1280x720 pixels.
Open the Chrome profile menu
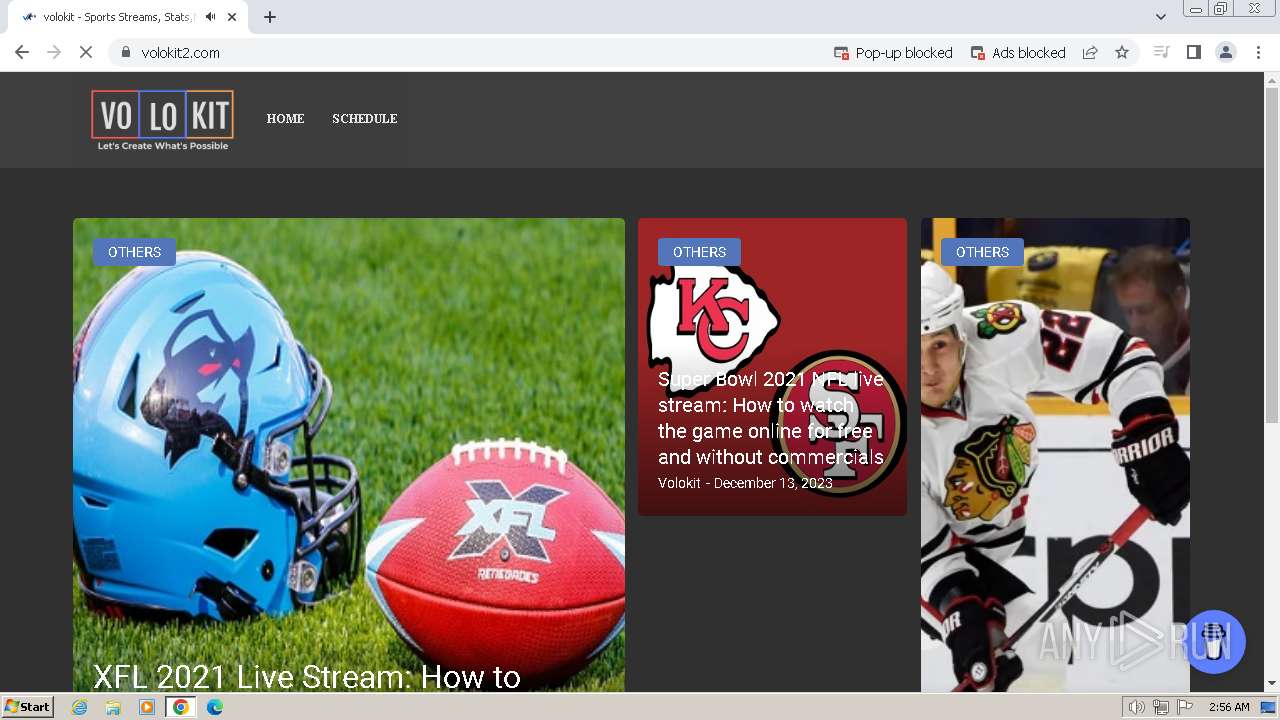1225,52
